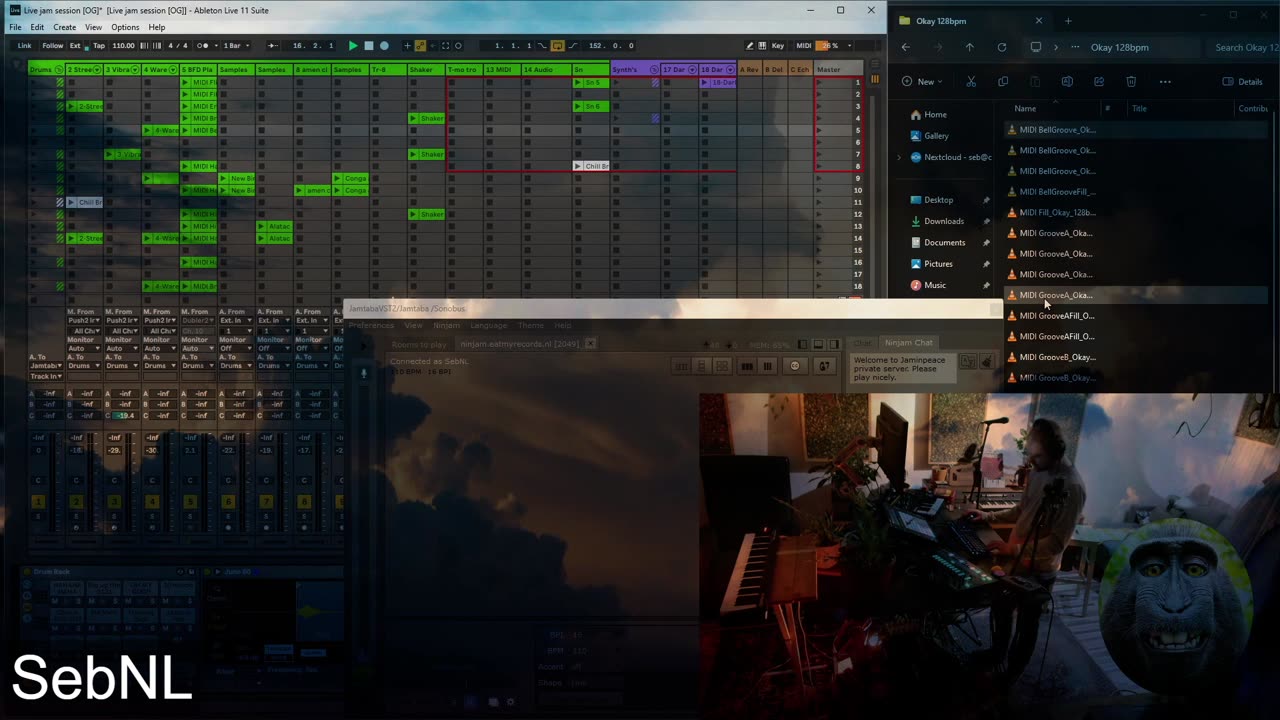Launch the Sn 5 clip
Screen dimensions: 1280x720
[578, 82]
